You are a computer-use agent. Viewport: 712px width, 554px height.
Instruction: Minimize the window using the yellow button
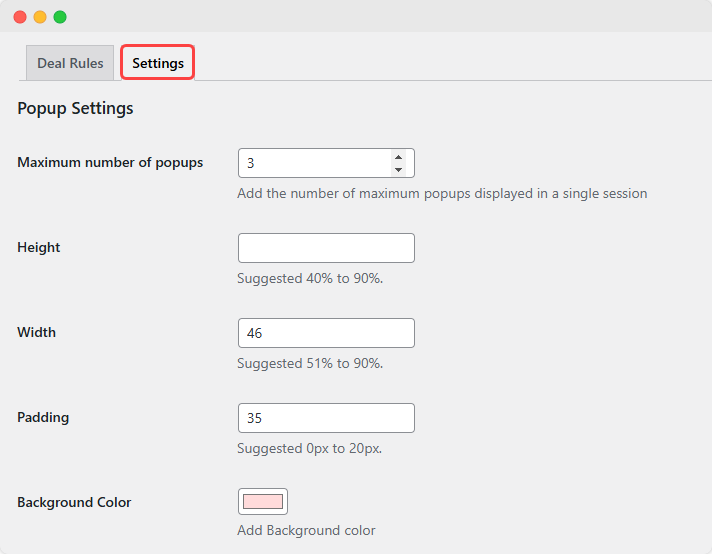[40, 17]
